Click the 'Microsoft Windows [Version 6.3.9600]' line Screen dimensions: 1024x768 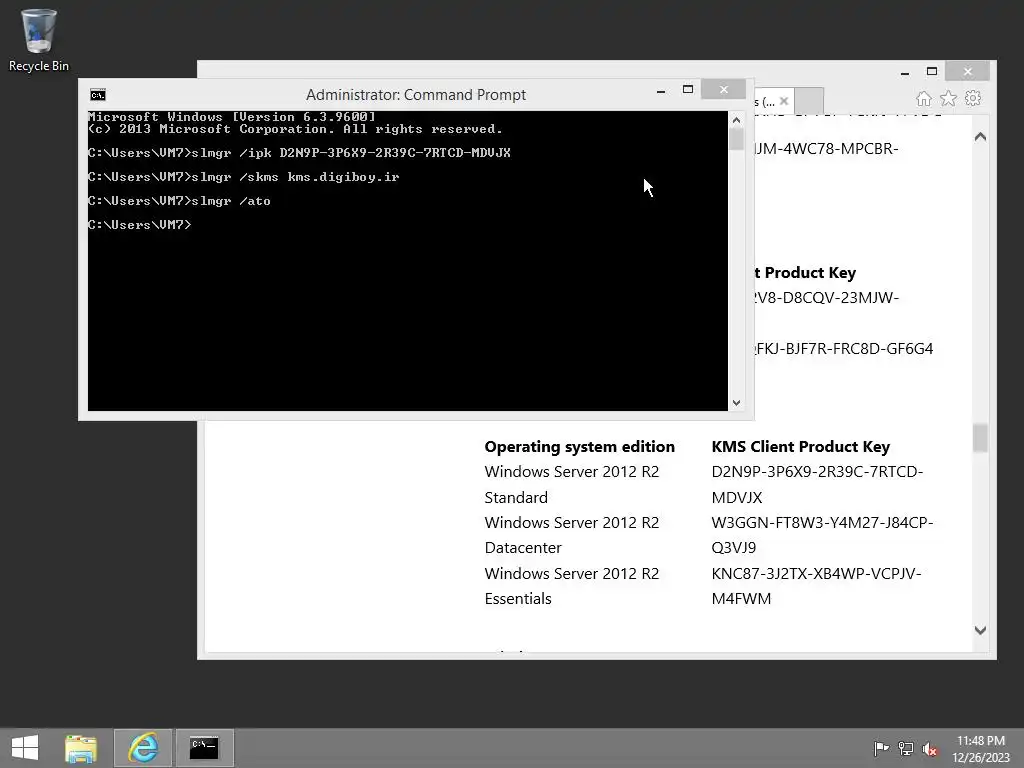coord(232,117)
